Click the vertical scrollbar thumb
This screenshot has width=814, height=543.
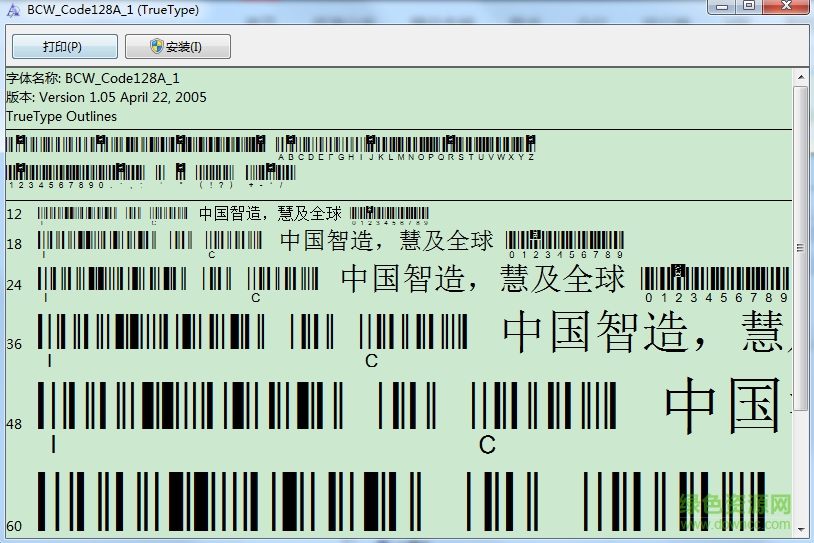(x=800, y=248)
